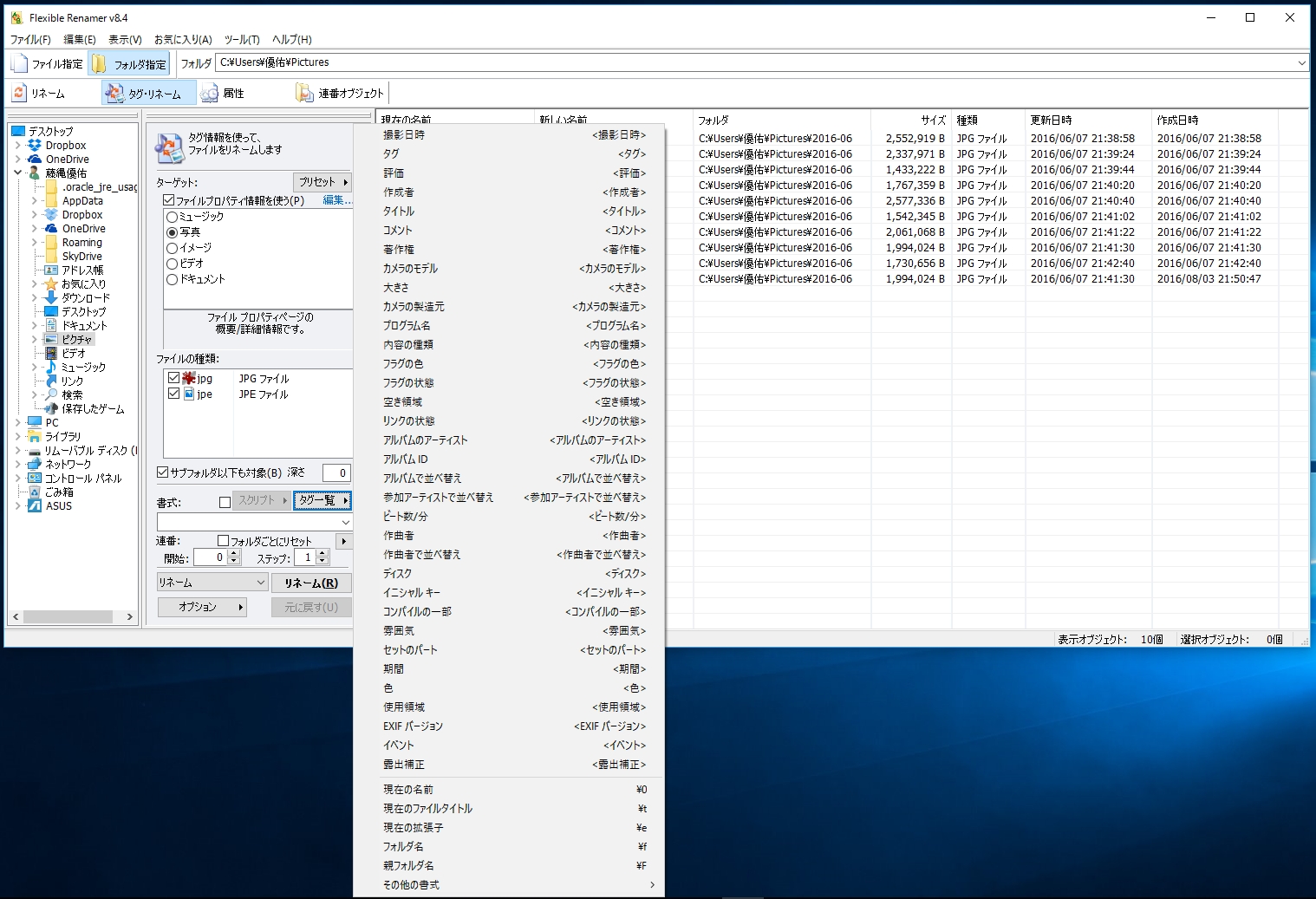1316x899 pixels.
Task: Select the ピクチャ folder in the tree
Action: click(77, 340)
